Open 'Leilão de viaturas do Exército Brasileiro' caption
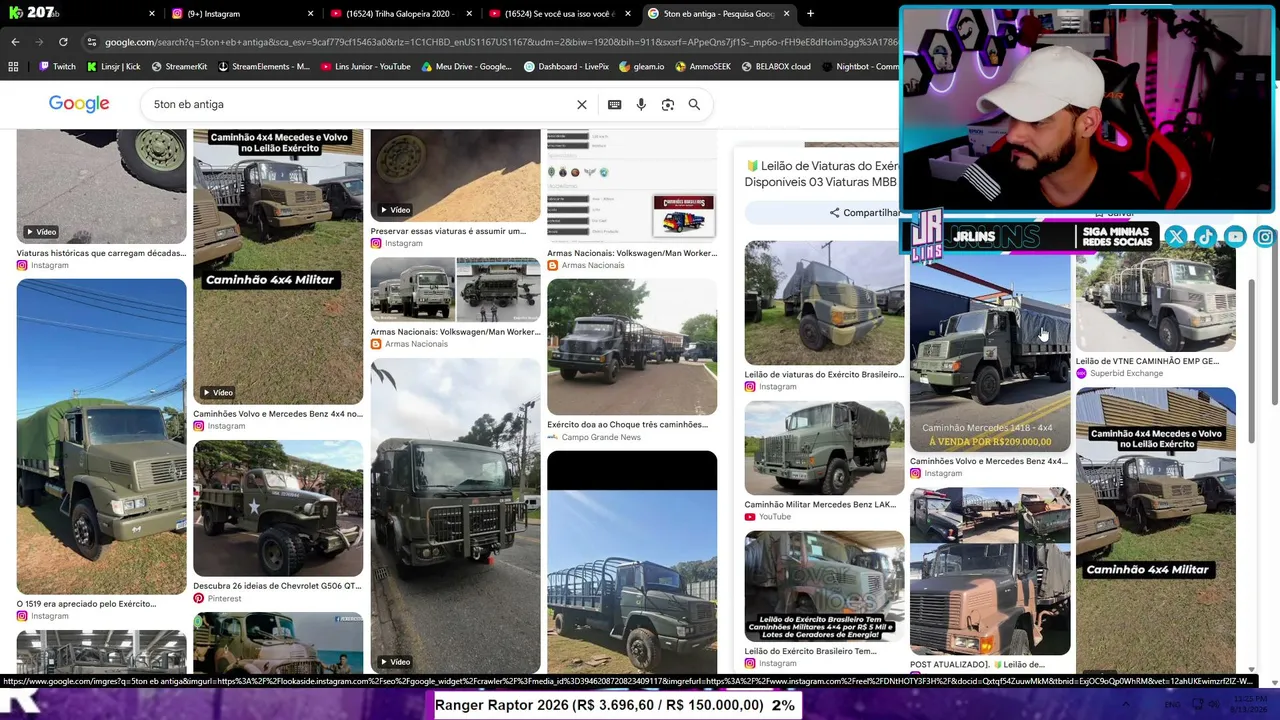 (824, 375)
